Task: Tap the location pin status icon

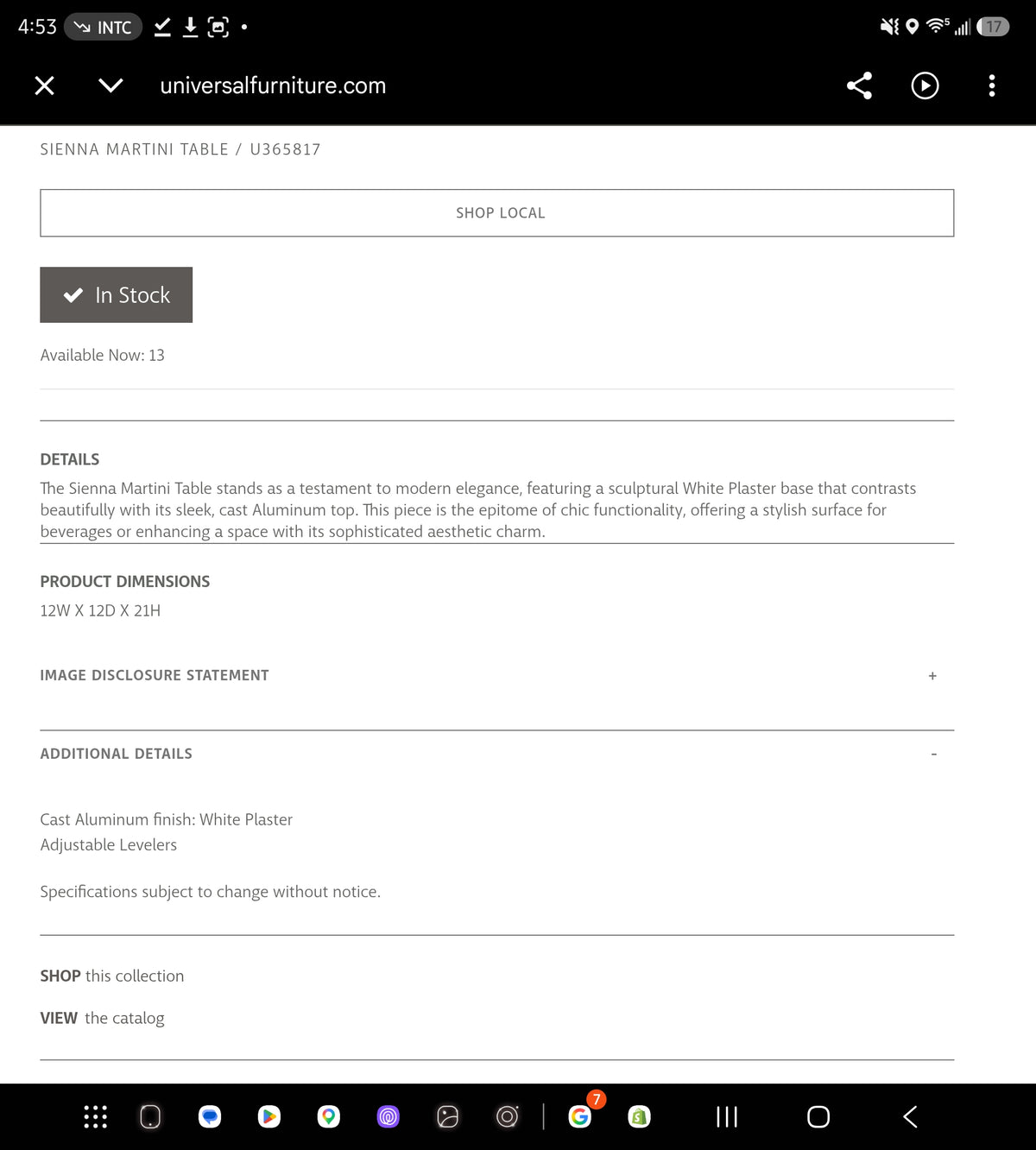Action: coord(912,27)
